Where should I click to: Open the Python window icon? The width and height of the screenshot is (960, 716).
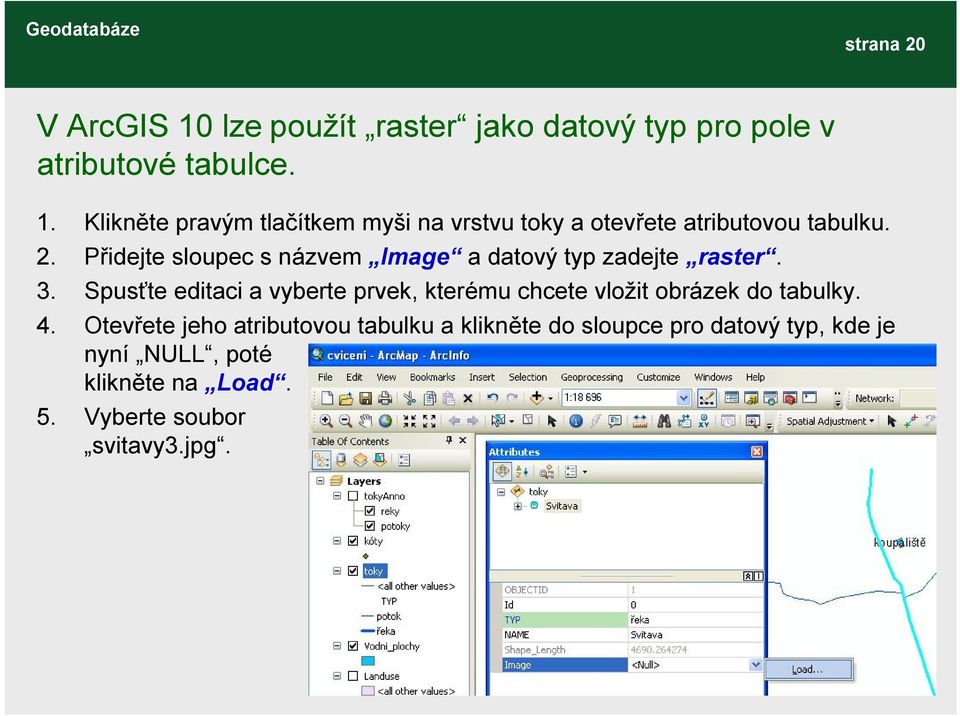809,398
